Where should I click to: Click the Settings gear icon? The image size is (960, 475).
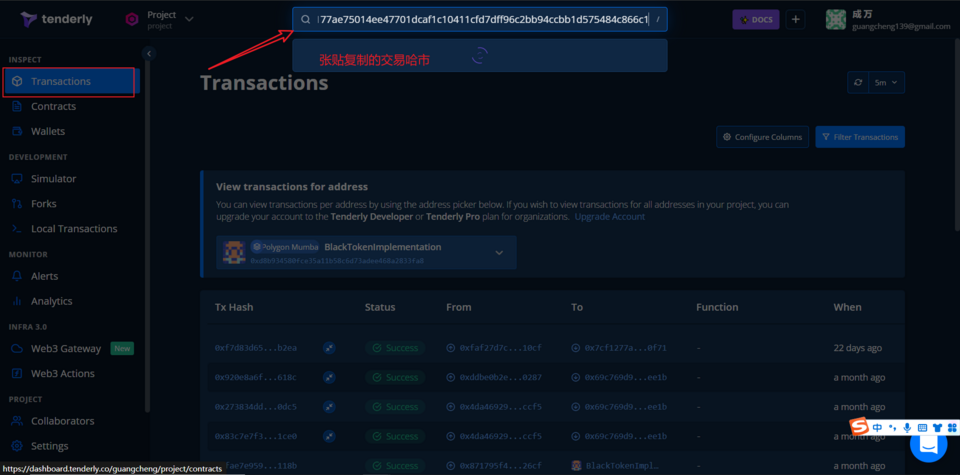point(17,446)
